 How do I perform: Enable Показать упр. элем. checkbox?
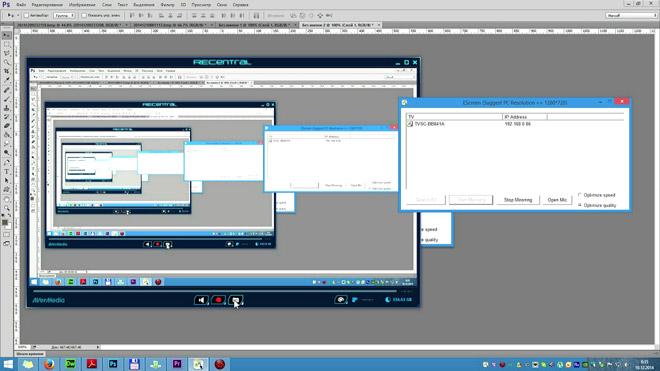(84, 16)
